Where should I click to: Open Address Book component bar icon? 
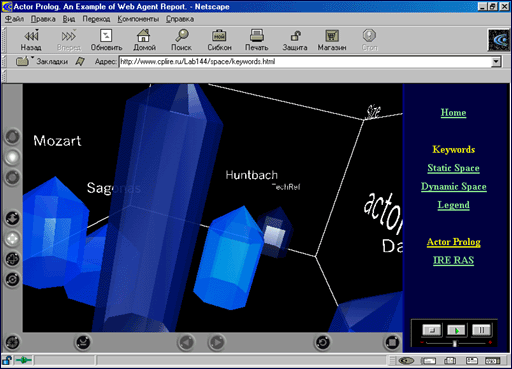472,361
